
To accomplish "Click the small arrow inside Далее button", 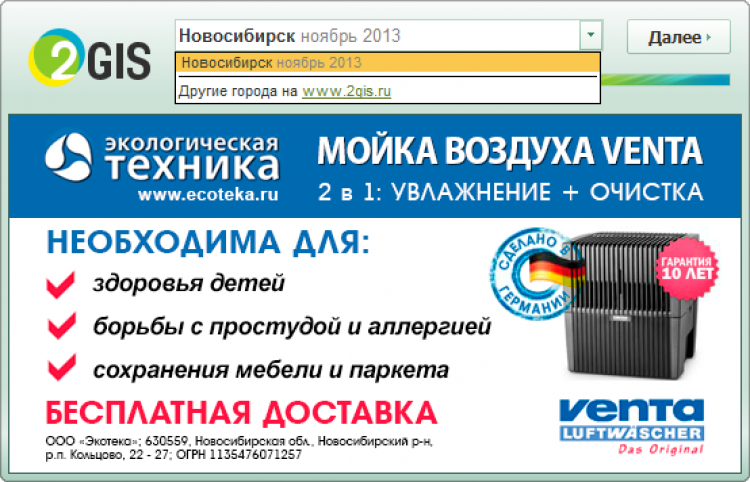I will pyautogui.click(x=708, y=37).
